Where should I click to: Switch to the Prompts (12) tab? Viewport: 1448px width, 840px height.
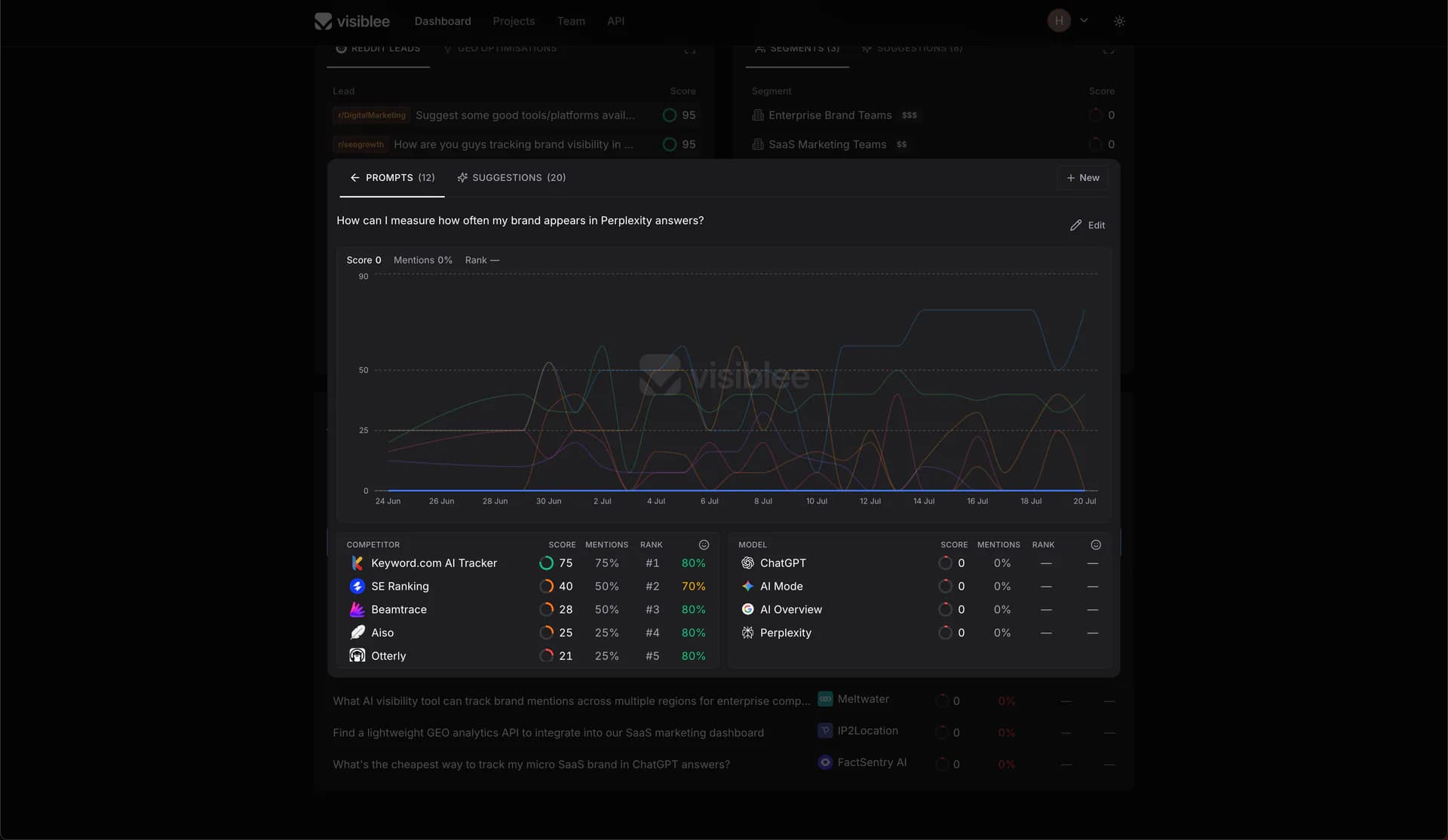tap(392, 178)
